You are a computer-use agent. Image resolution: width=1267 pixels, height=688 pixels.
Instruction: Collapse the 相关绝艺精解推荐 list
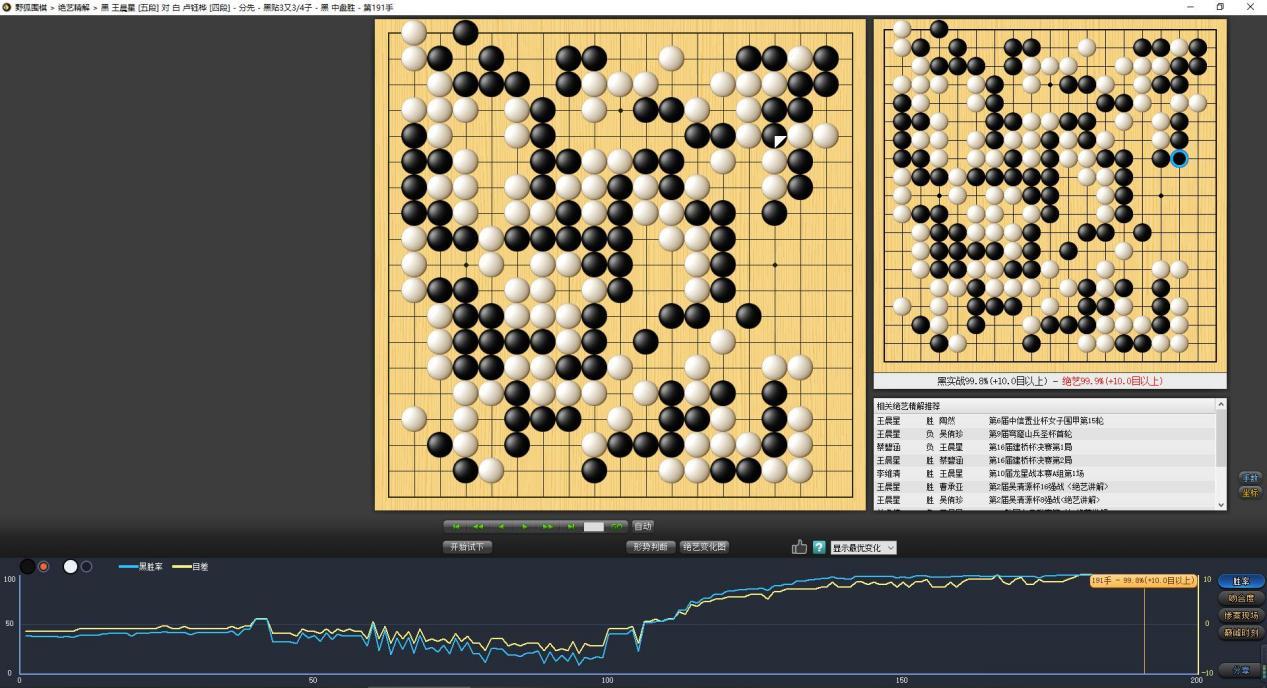tap(1220, 405)
